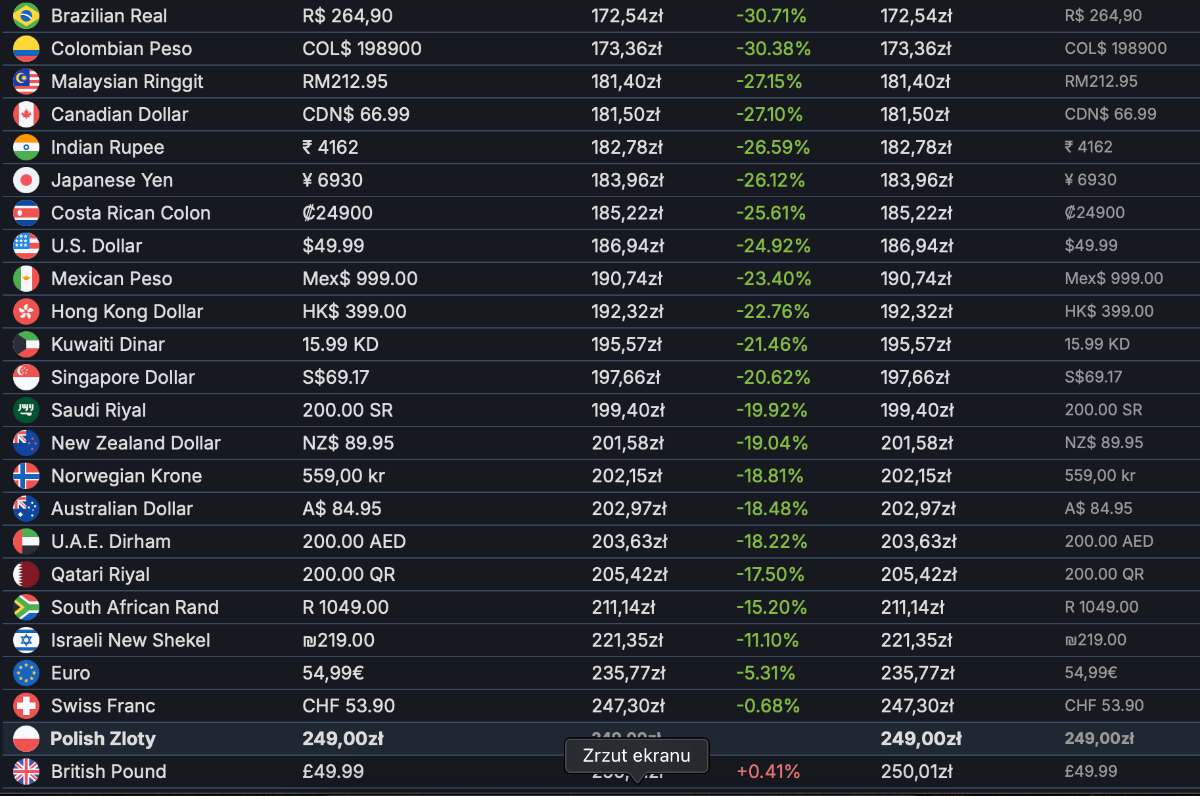Click the South African flag icon
The image size is (1200, 796).
tap(26, 607)
